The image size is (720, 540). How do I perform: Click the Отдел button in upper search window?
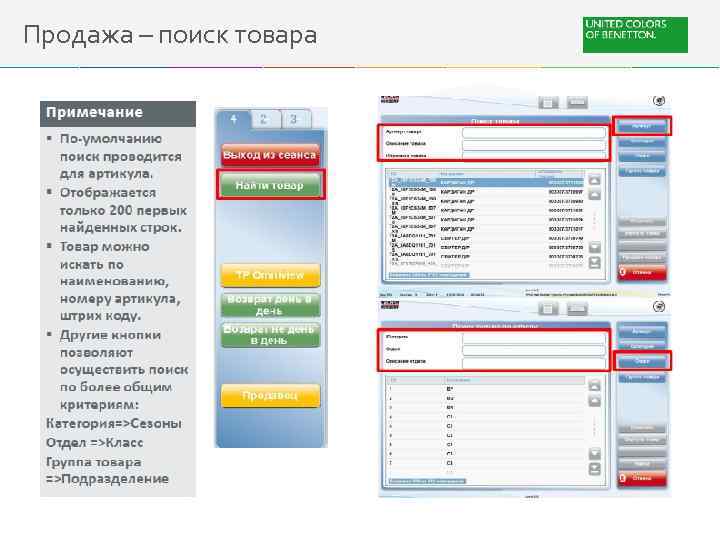[x=641, y=157]
